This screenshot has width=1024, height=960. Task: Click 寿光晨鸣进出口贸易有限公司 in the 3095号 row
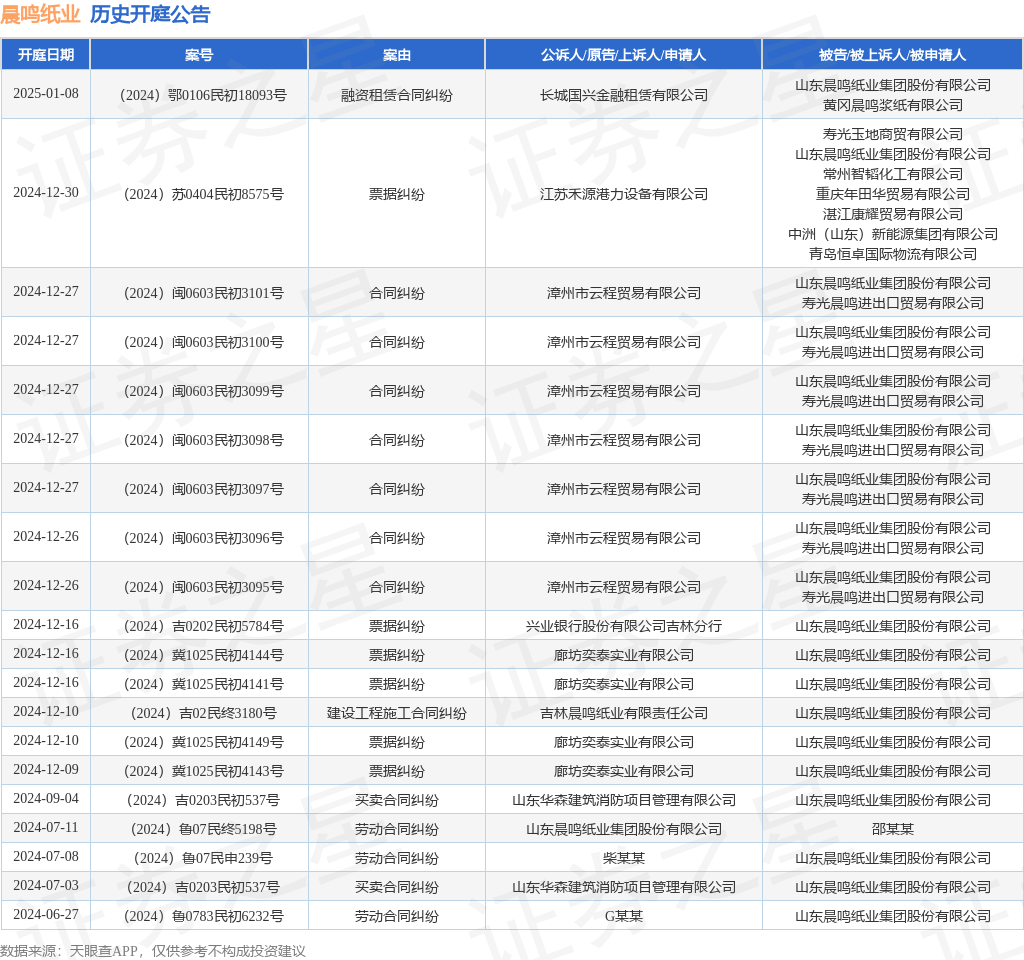pyautogui.click(x=893, y=597)
